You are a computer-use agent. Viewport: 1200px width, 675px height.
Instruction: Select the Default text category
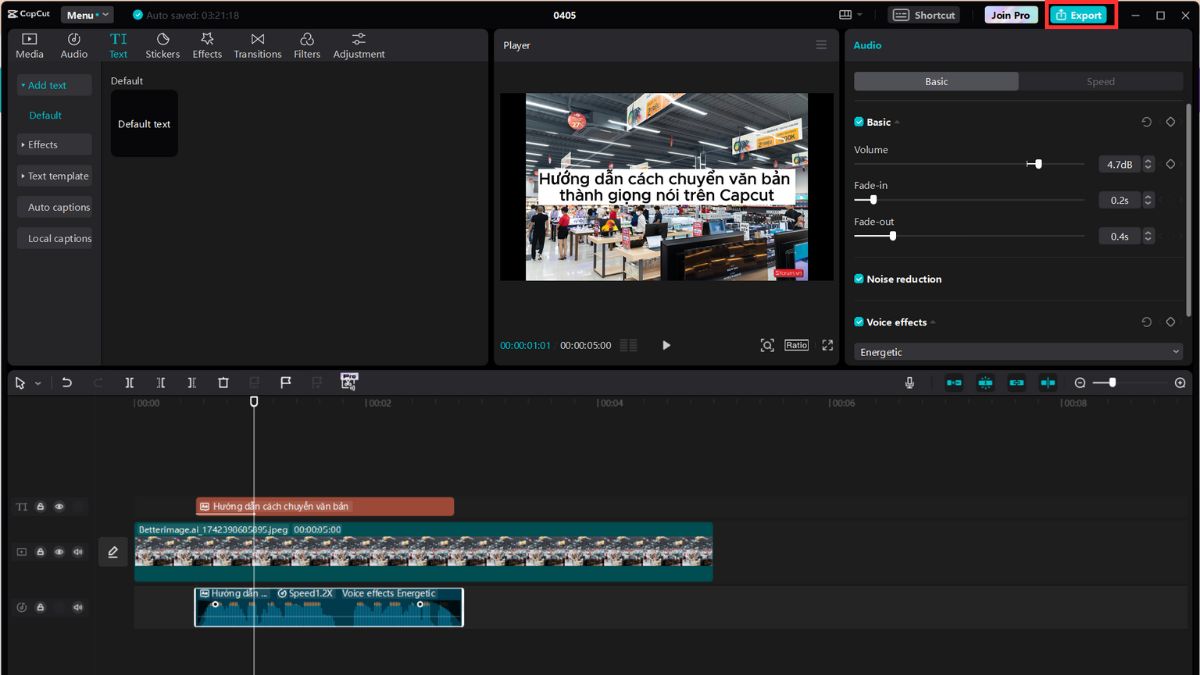pyautogui.click(x=45, y=115)
